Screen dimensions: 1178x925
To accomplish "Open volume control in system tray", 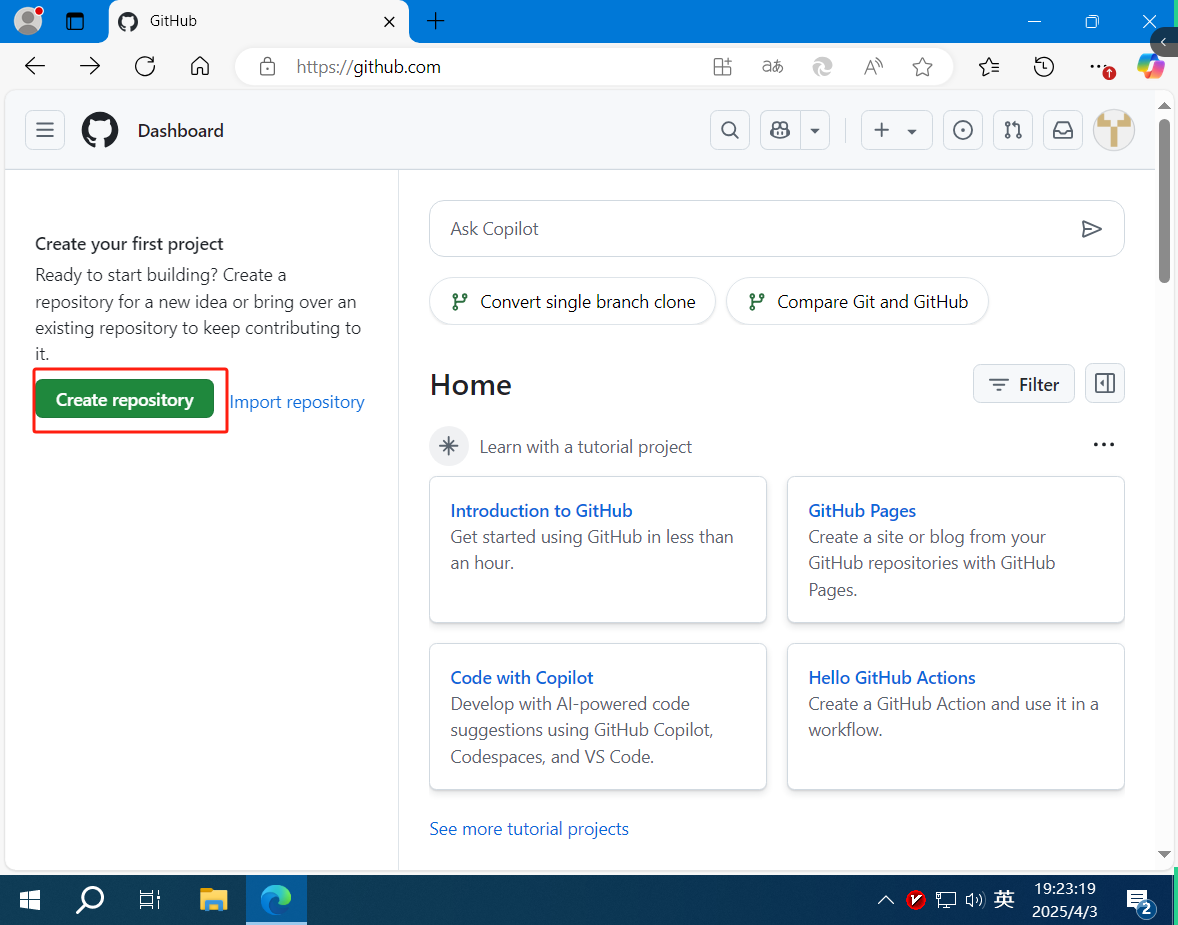I will pyautogui.click(x=974, y=899).
